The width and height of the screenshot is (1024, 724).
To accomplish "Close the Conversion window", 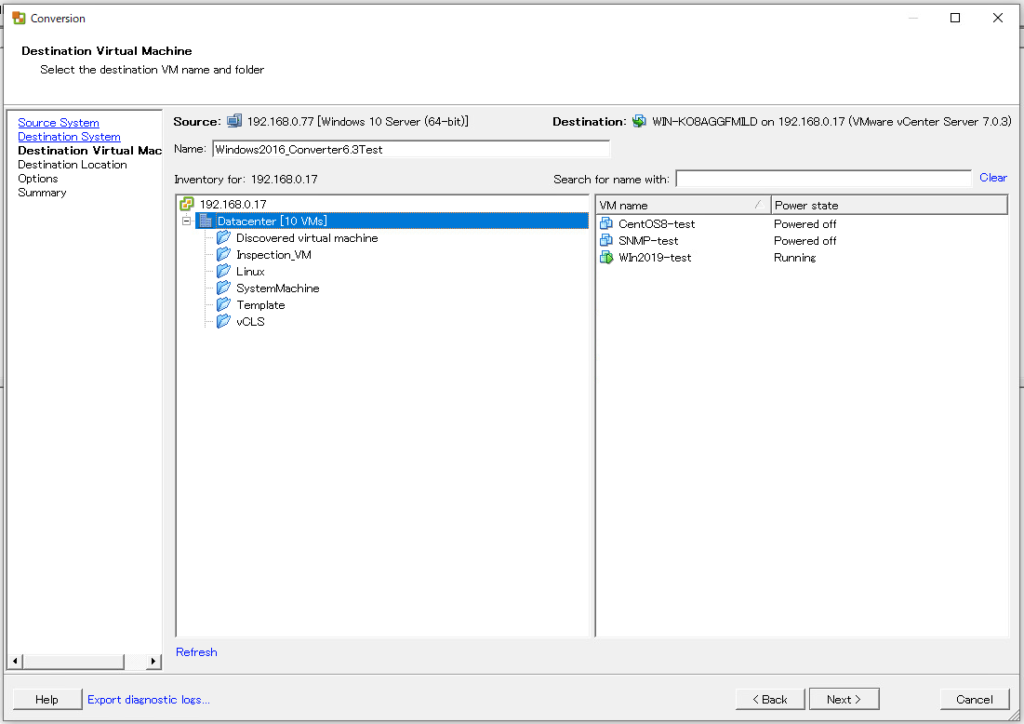I will (x=997, y=18).
